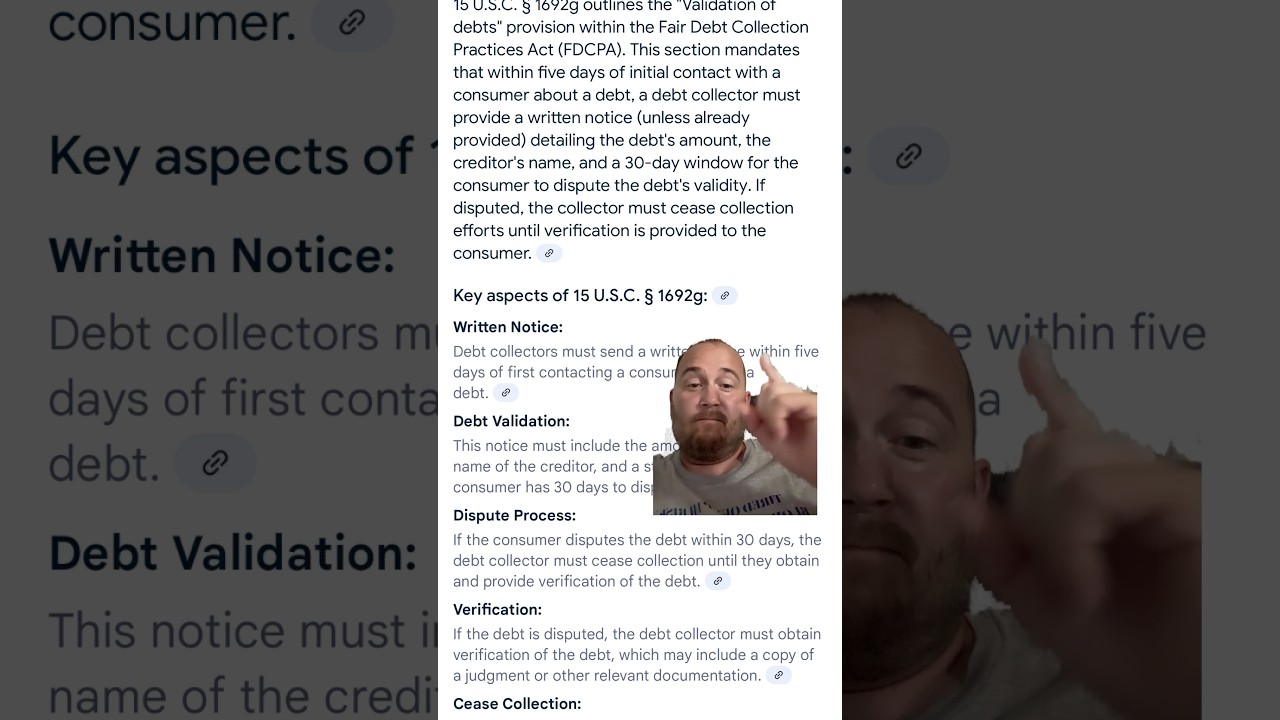Click the large blurred link icon beside 'consumer.'
The height and width of the screenshot is (720, 1280).
(x=352, y=22)
